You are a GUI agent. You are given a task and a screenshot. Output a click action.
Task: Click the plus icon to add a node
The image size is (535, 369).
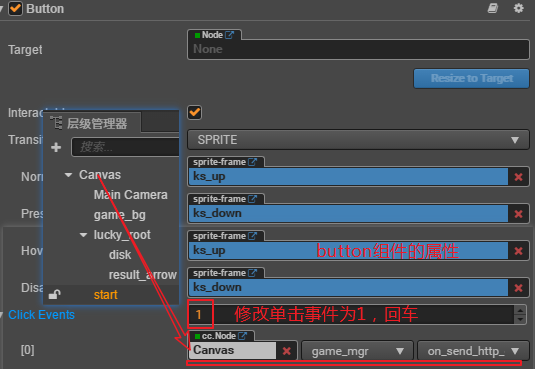click(x=56, y=147)
